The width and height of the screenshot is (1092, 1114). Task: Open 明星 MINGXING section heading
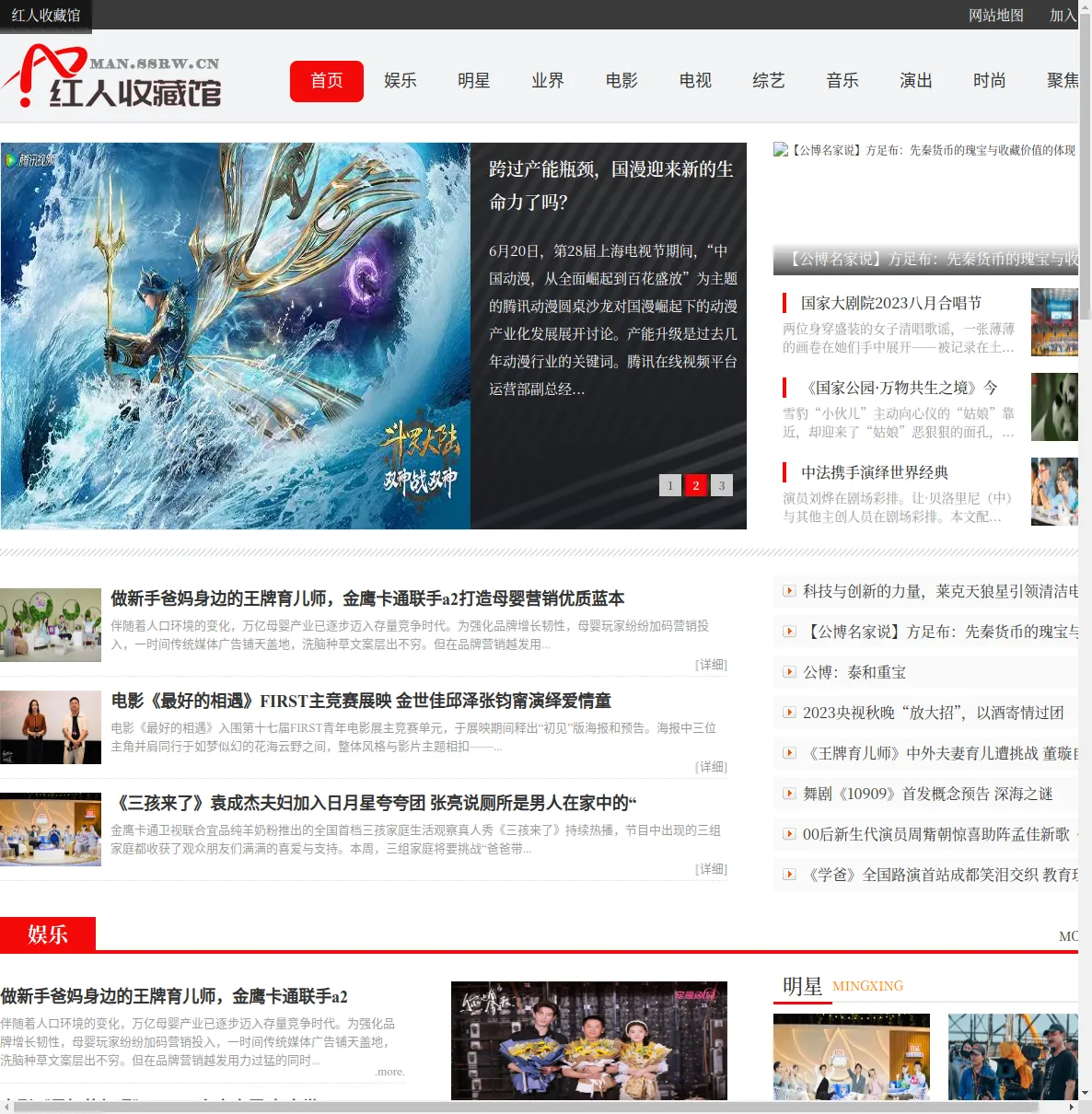pos(842,986)
